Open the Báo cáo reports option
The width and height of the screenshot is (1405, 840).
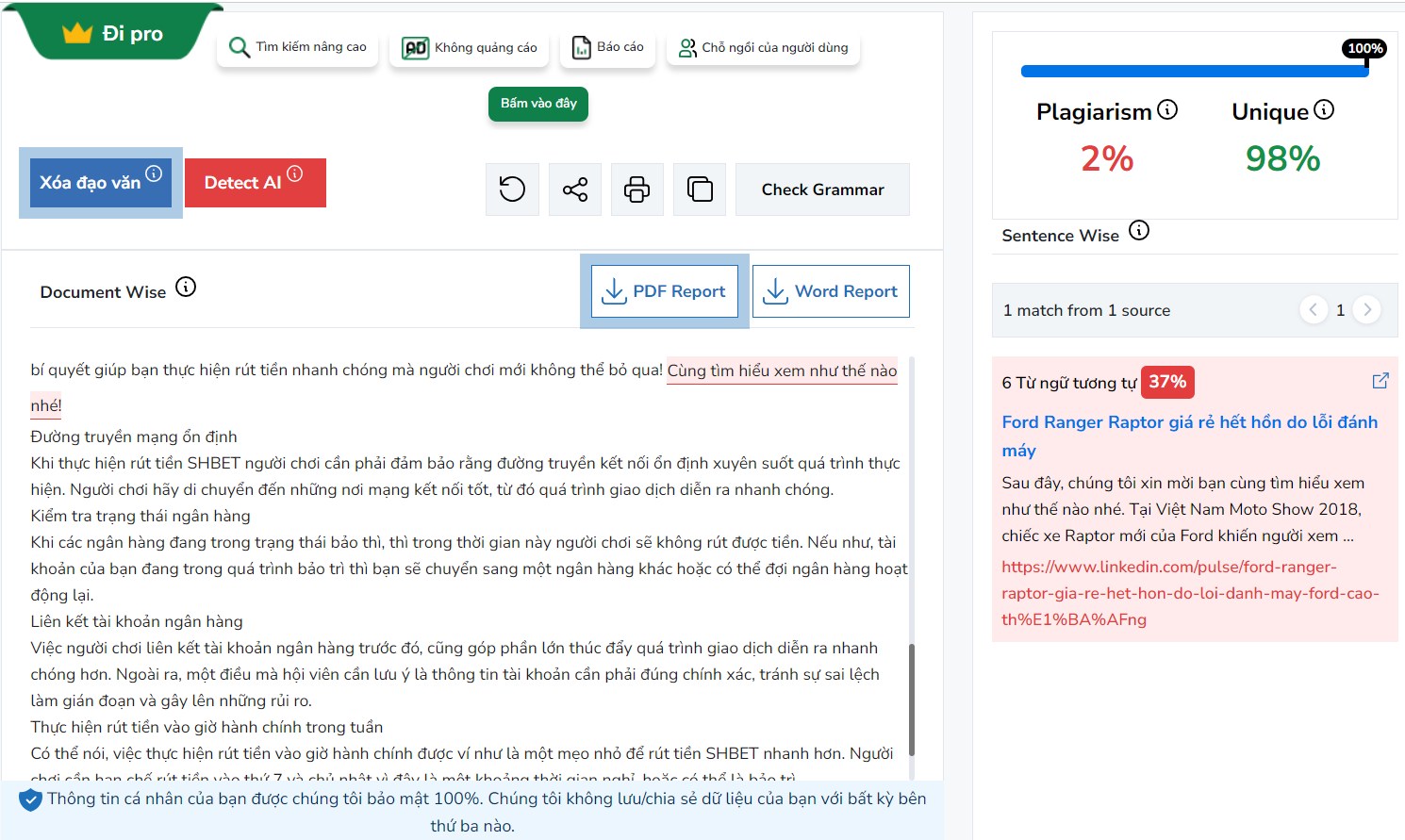click(608, 47)
